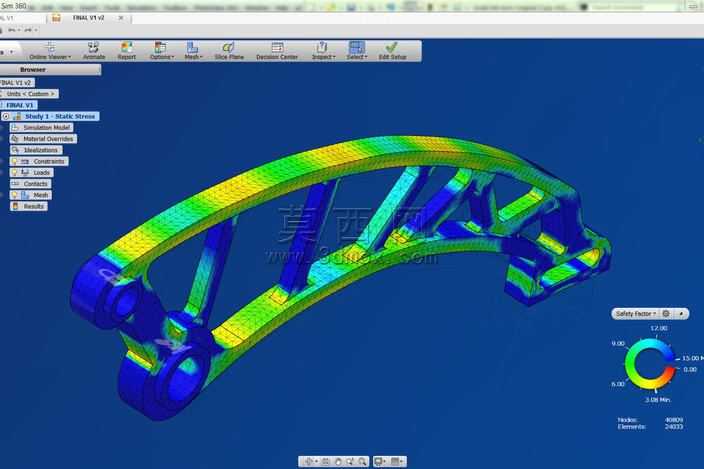Open the Safety Factor result dropdown
704x469 pixels.
[636, 314]
